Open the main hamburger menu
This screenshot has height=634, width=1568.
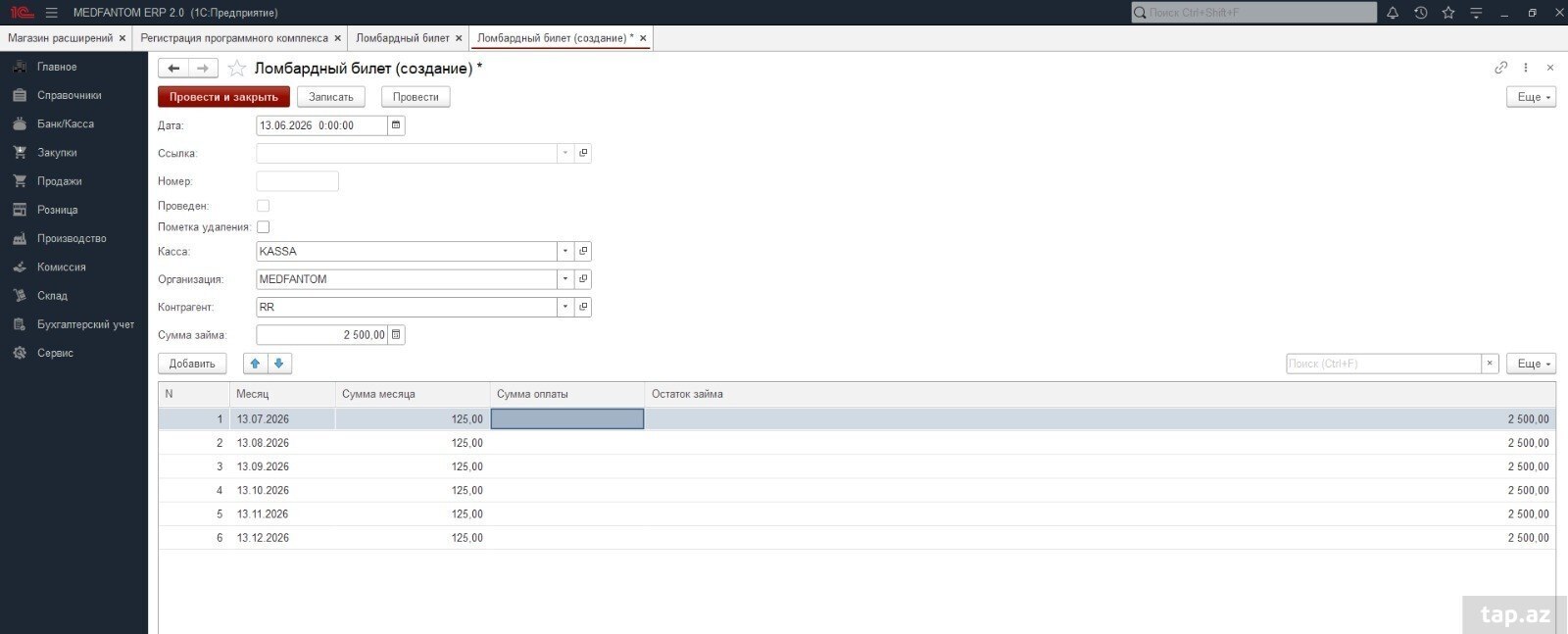51,13
